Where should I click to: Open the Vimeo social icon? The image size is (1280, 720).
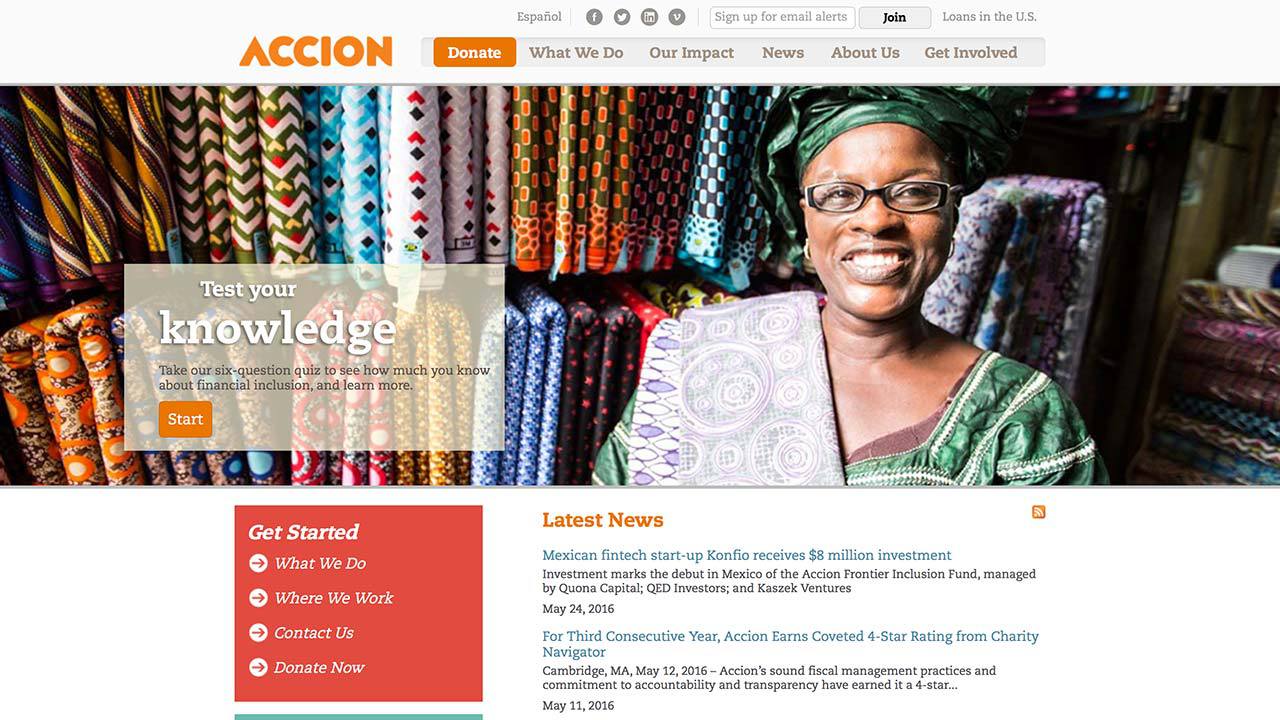(677, 17)
